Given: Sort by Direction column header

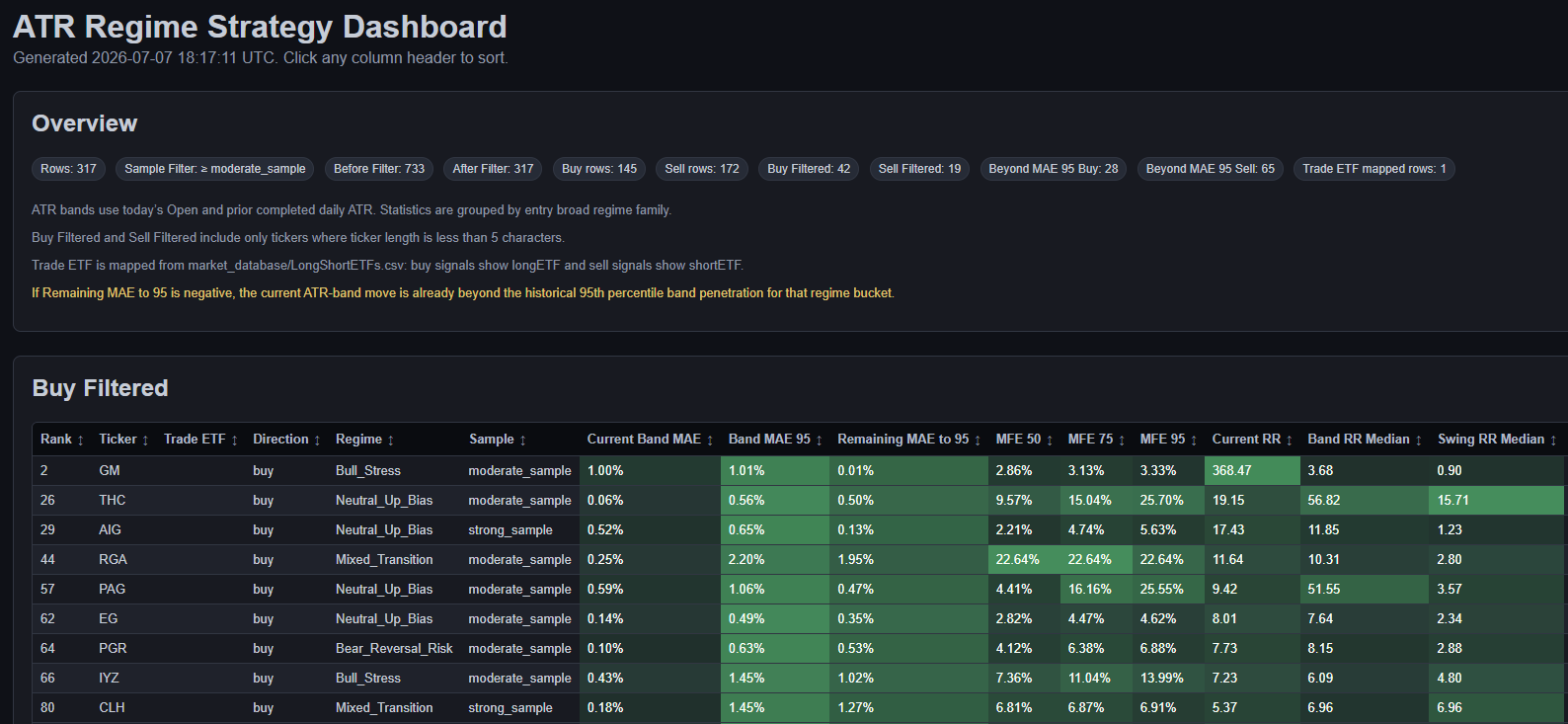Looking at the screenshot, I should tap(286, 440).
